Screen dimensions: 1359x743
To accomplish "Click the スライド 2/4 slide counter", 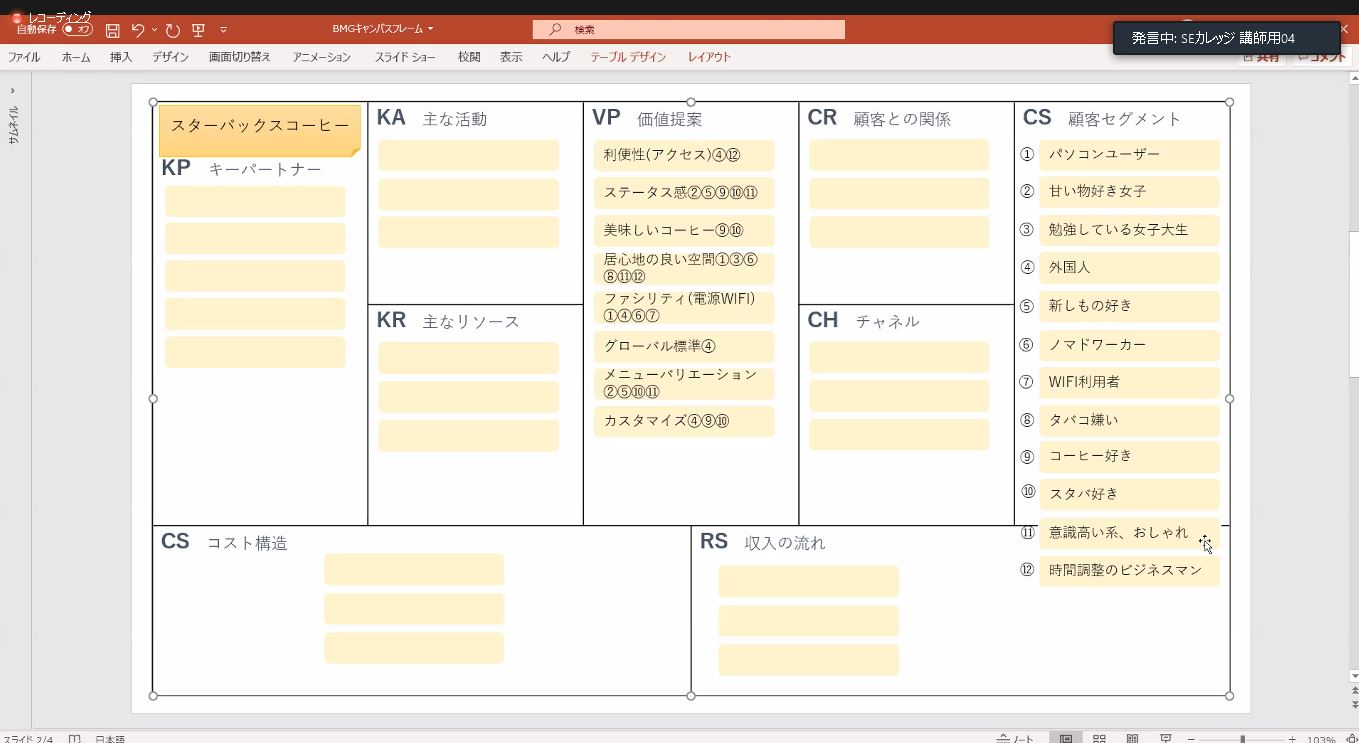I will [27, 739].
